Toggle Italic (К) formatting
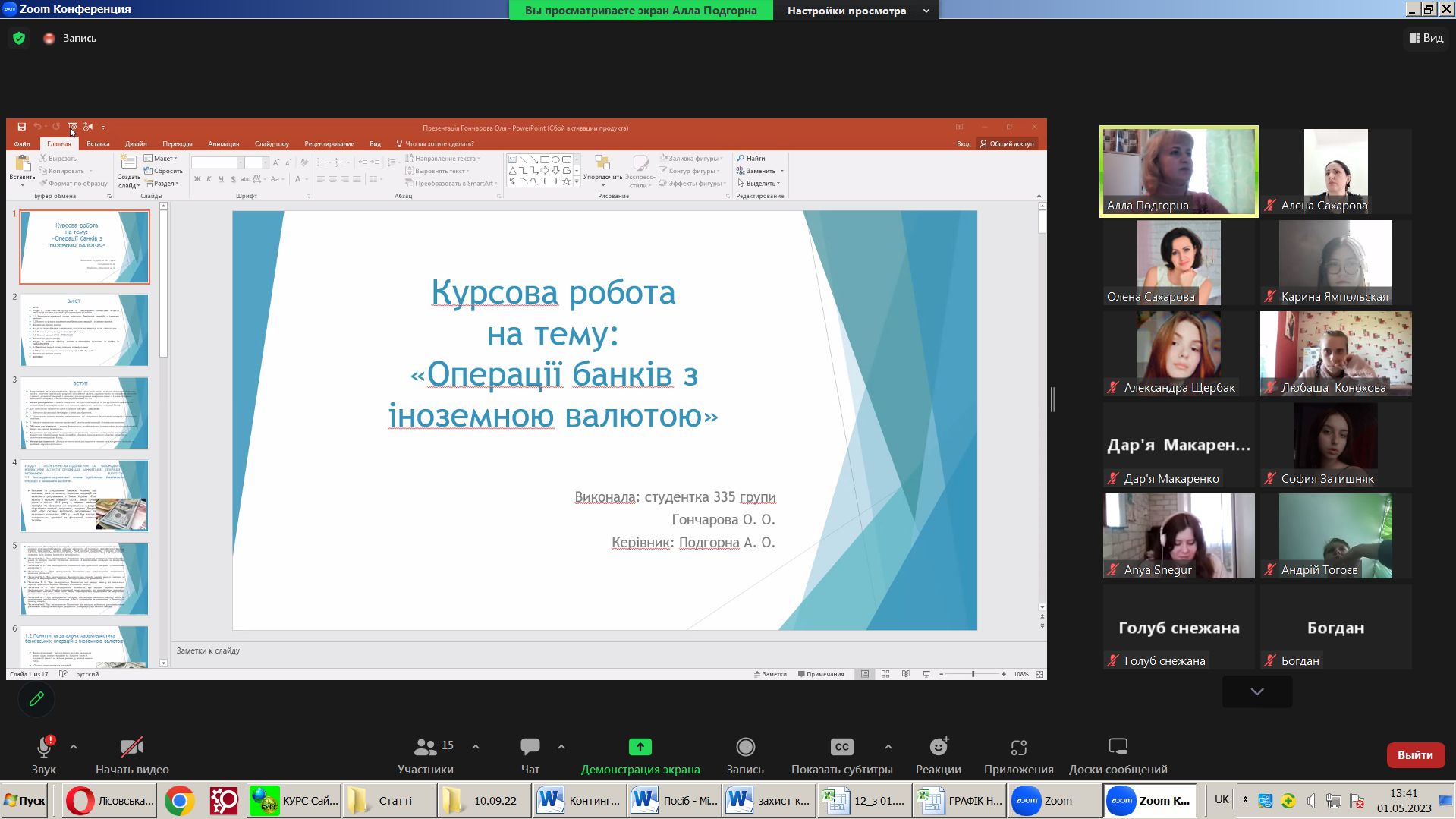 pyautogui.click(x=209, y=179)
